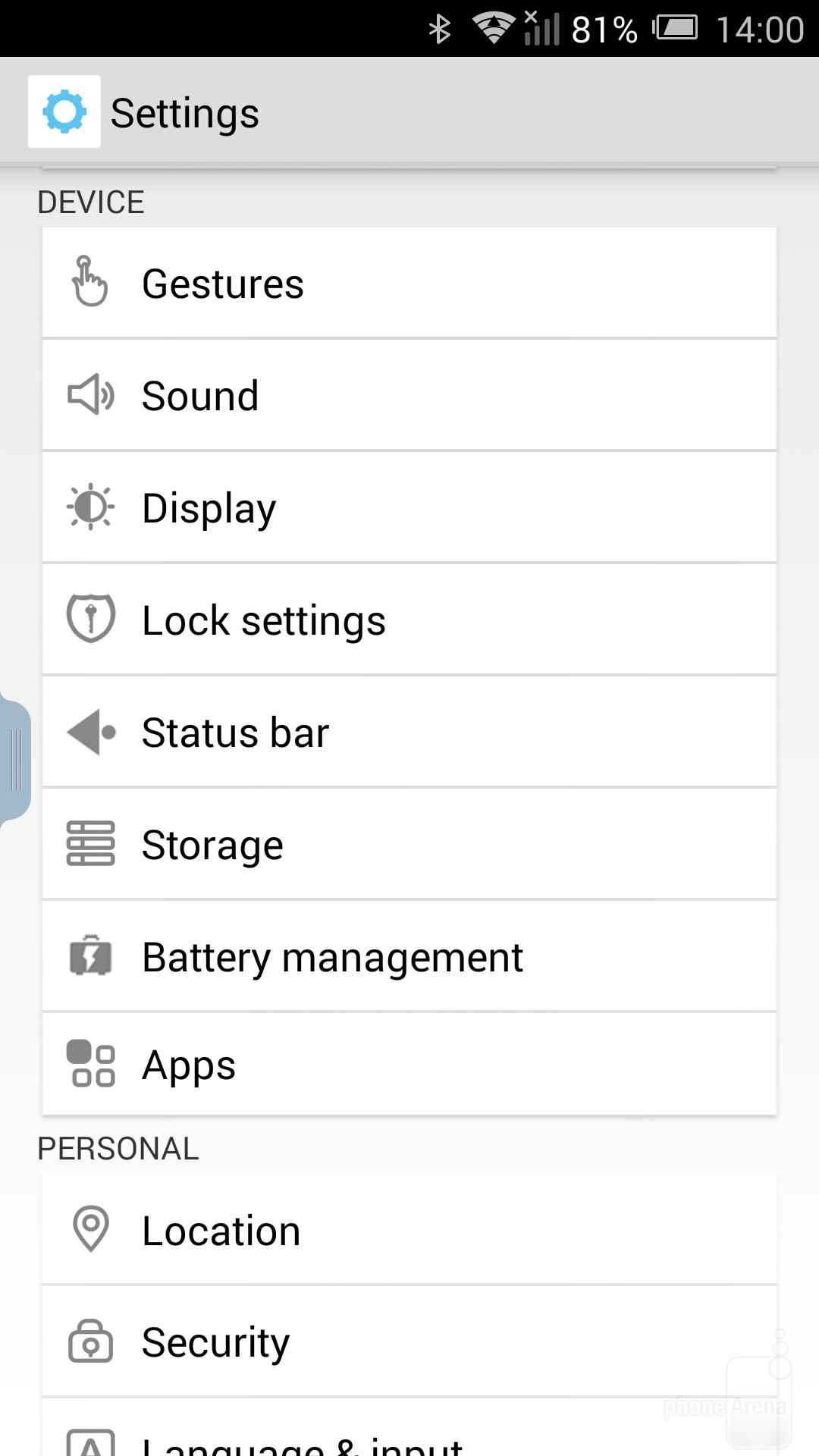Tap the Bluetooth icon in status bar
Image resolution: width=819 pixels, height=1456 pixels.
coord(440,30)
